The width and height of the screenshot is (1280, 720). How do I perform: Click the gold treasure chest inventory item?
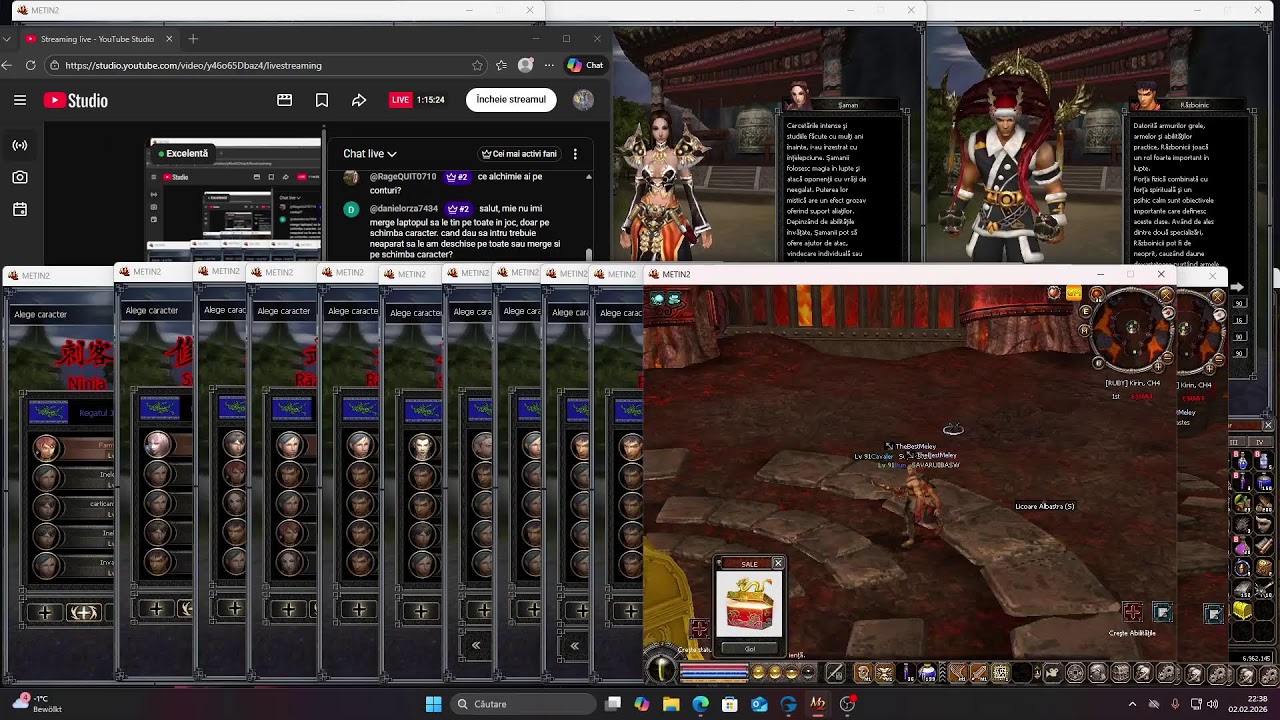[x=1242, y=610]
